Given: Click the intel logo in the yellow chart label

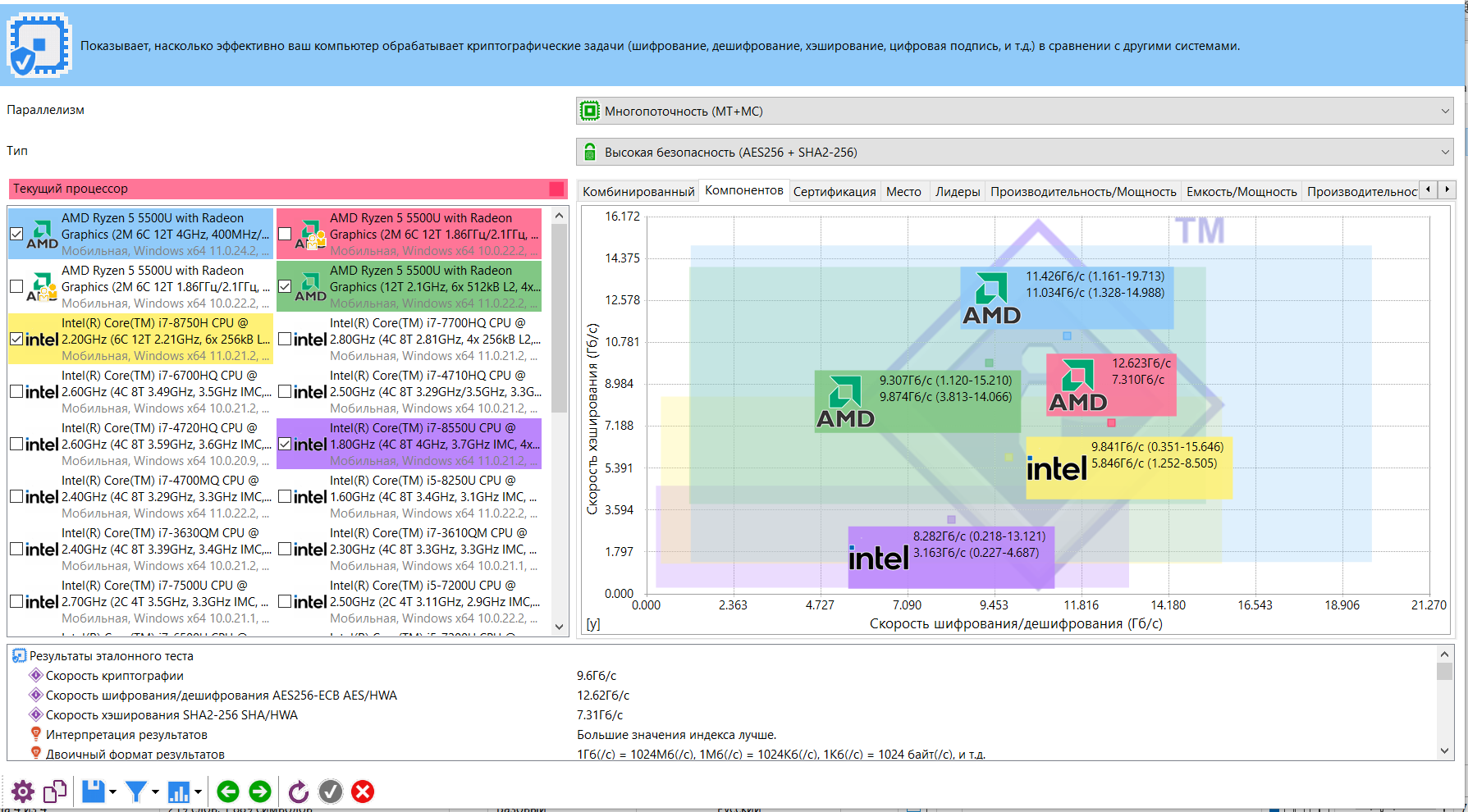Looking at the screenshot, I should coord(1057,469).
